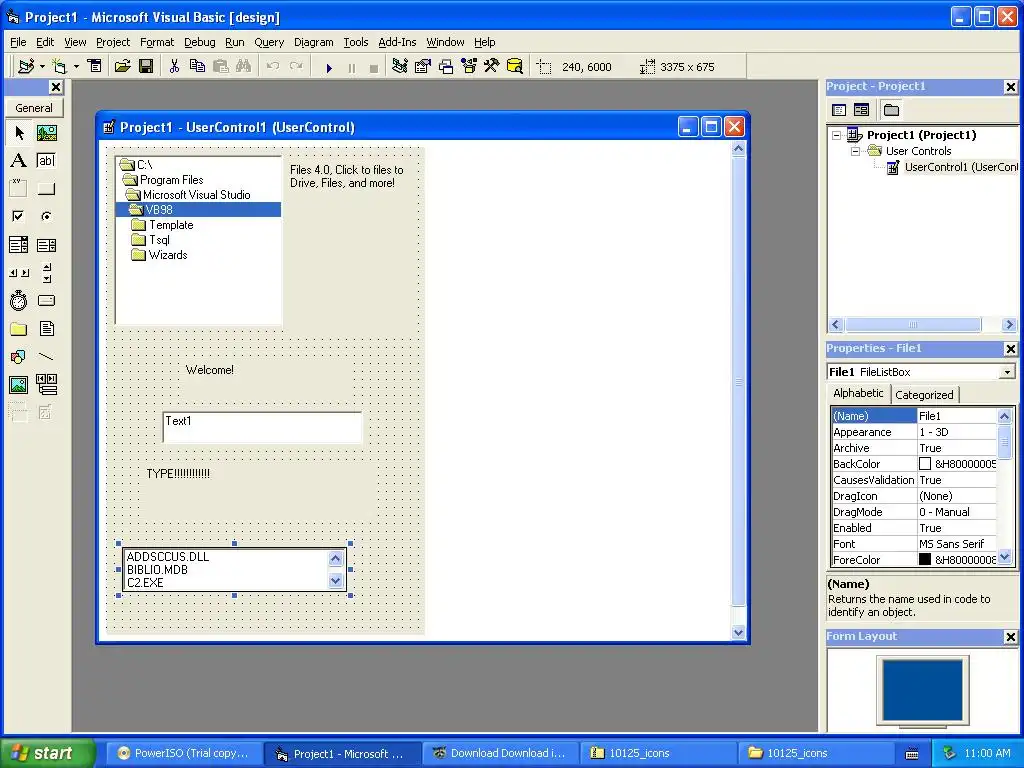Image resolution: width=1024 pixels, height=768 pixels.
Task: Open the Form Layout Window toolbar icon
Action: [446, 66]
